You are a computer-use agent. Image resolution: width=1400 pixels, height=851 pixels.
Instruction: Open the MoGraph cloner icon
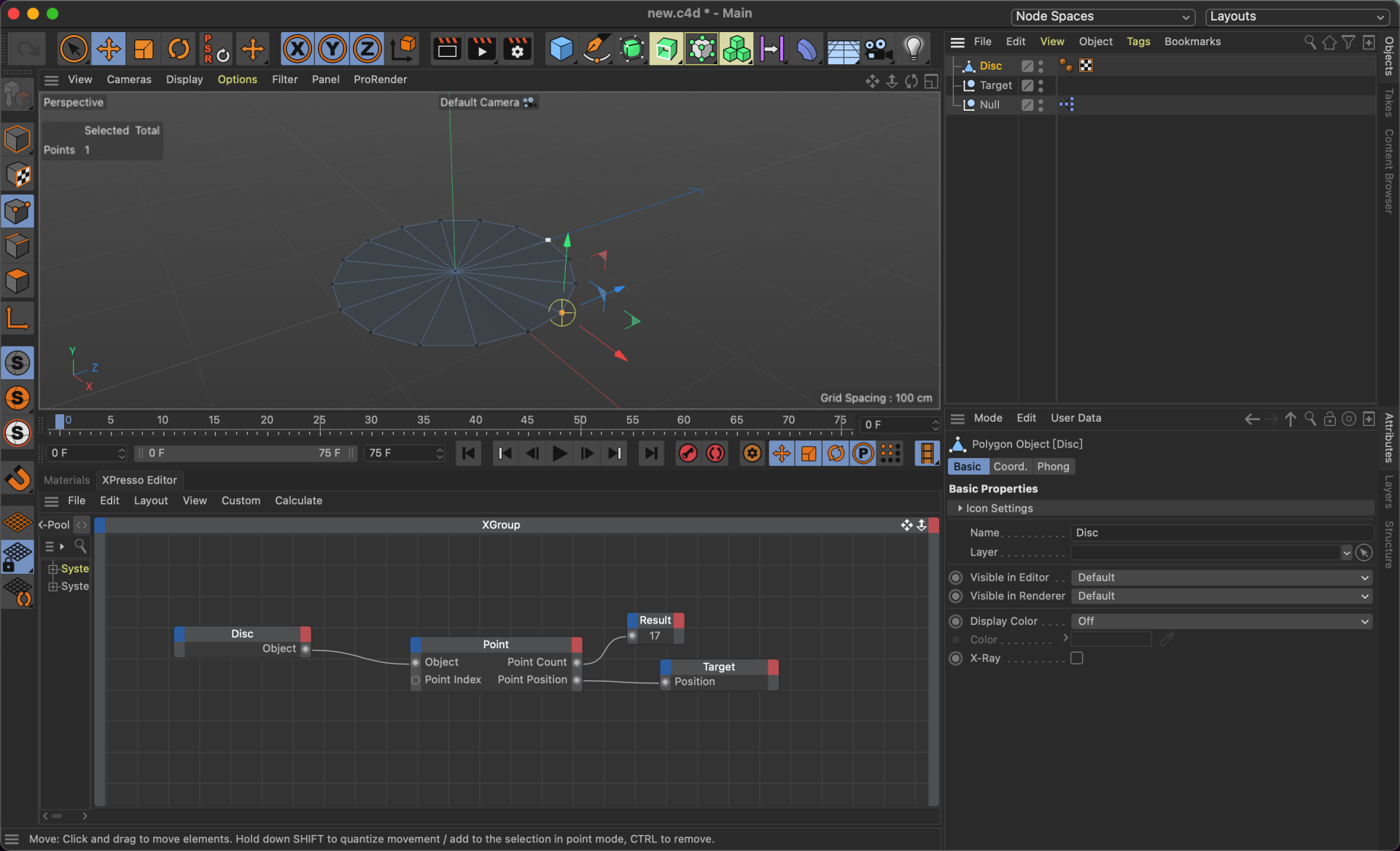point(736,49)
